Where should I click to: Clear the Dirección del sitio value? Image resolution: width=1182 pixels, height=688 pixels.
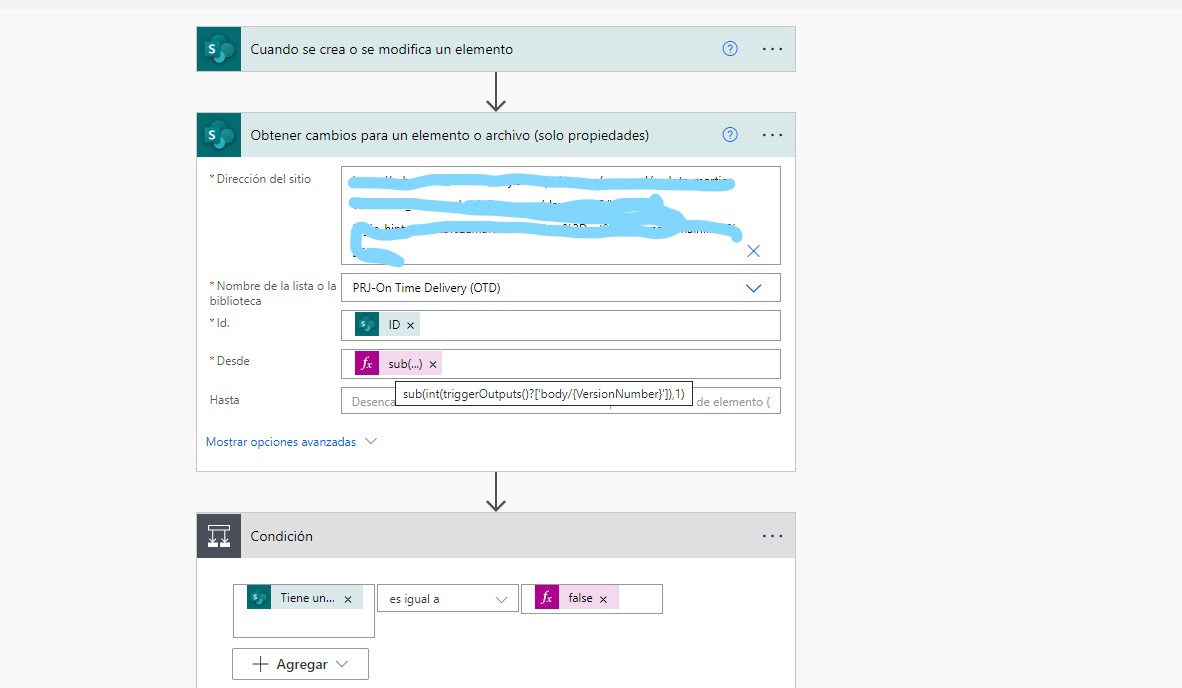point(753,251)
